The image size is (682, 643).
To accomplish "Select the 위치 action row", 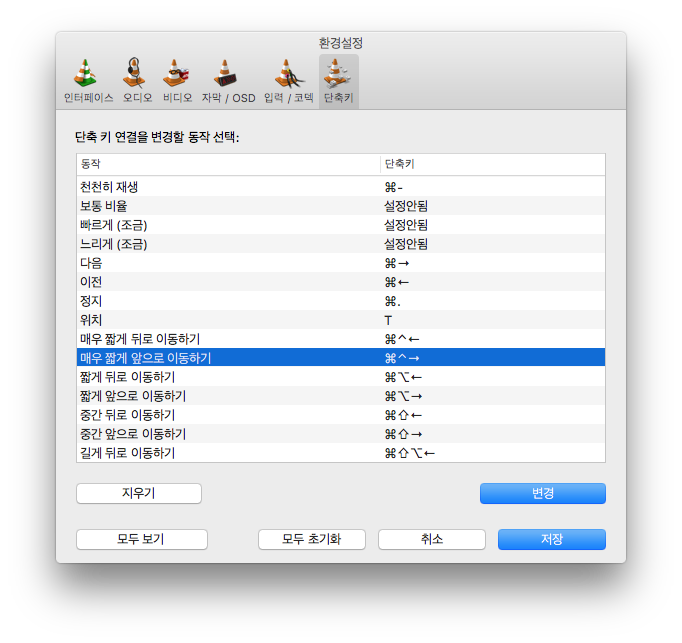I will 341,320.
